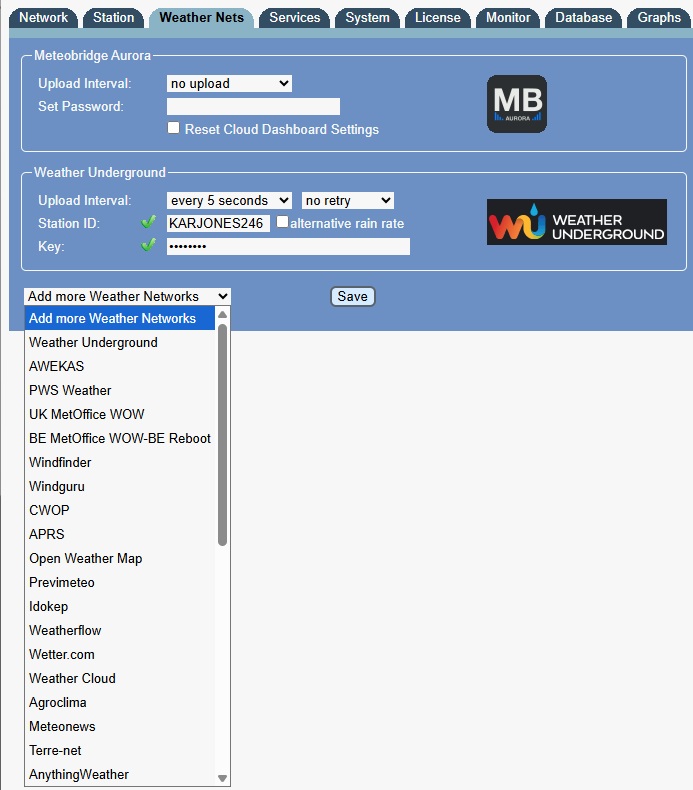Choose 'UK MetOffice WOW' option
Viewport: 693px width, 790px height.
click(120, 414)
